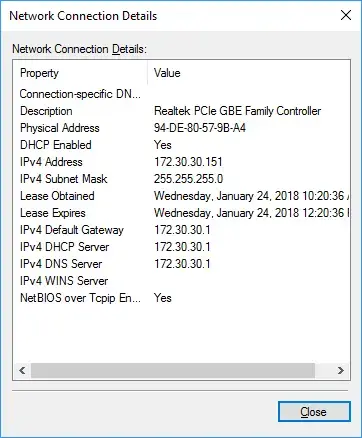Select the NetBIOS over Tcpip row
Screen dimensions: 362x438
pos(182,298)
